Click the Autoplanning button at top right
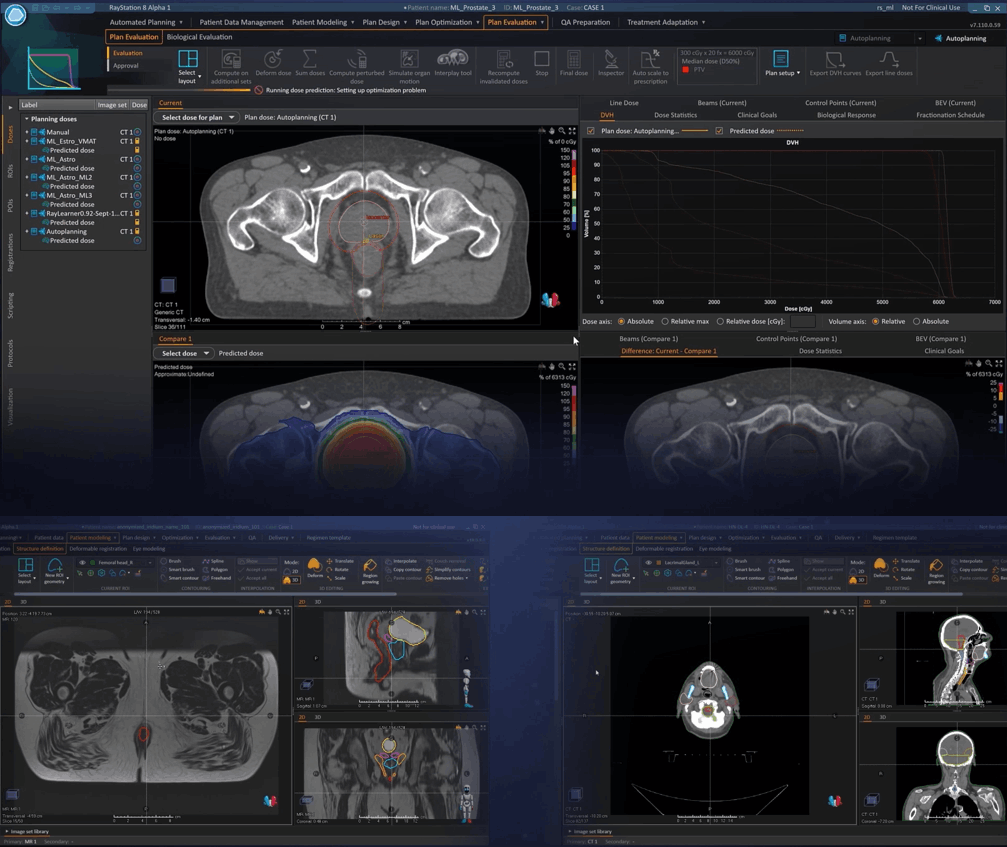The width and height of the screenshot is (1007, 847). (960, 38)
